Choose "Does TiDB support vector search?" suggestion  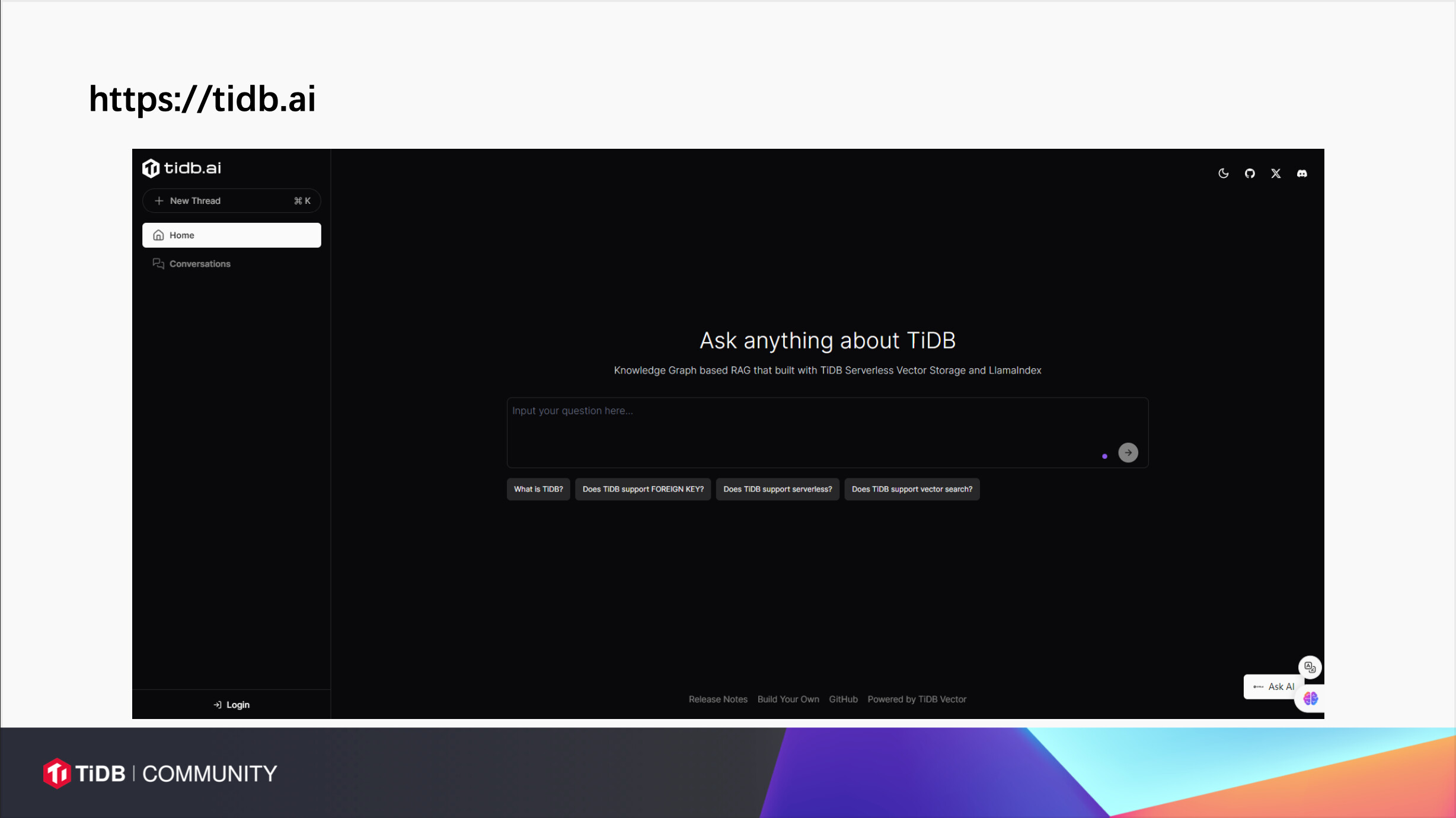pyautogui.click(x=912, y=489)
